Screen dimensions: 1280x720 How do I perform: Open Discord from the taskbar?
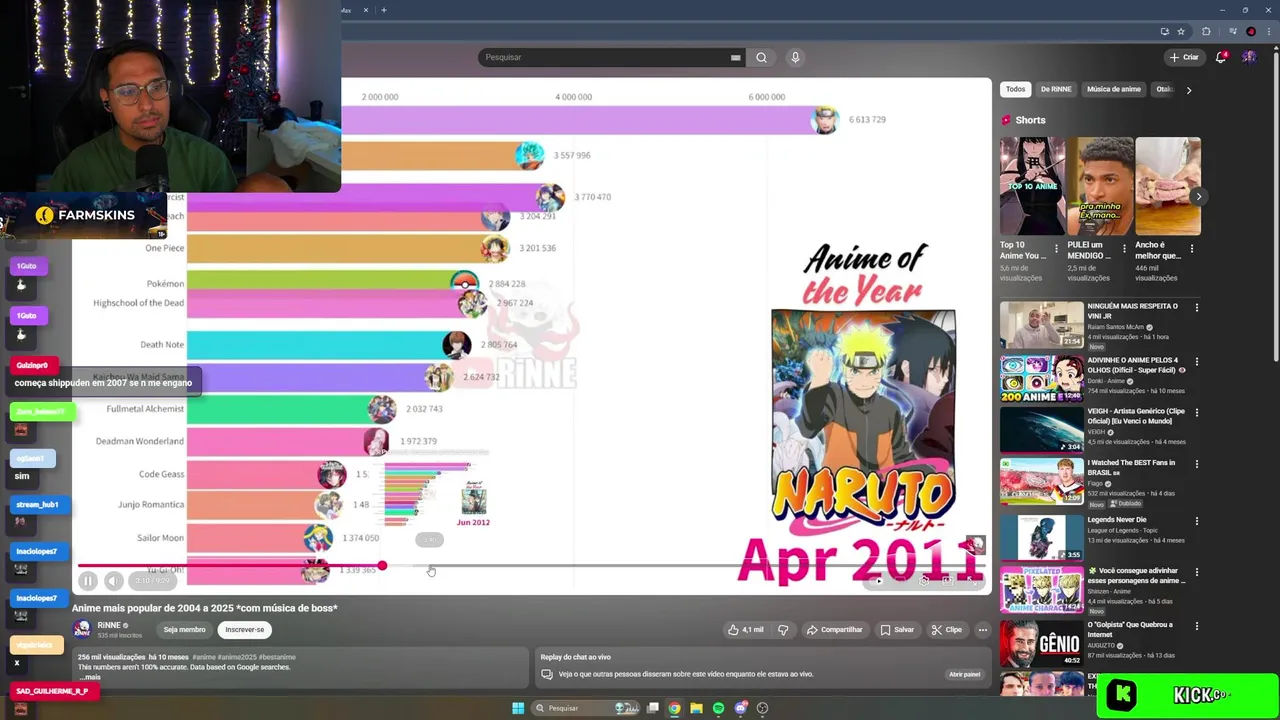coord(740,708)
